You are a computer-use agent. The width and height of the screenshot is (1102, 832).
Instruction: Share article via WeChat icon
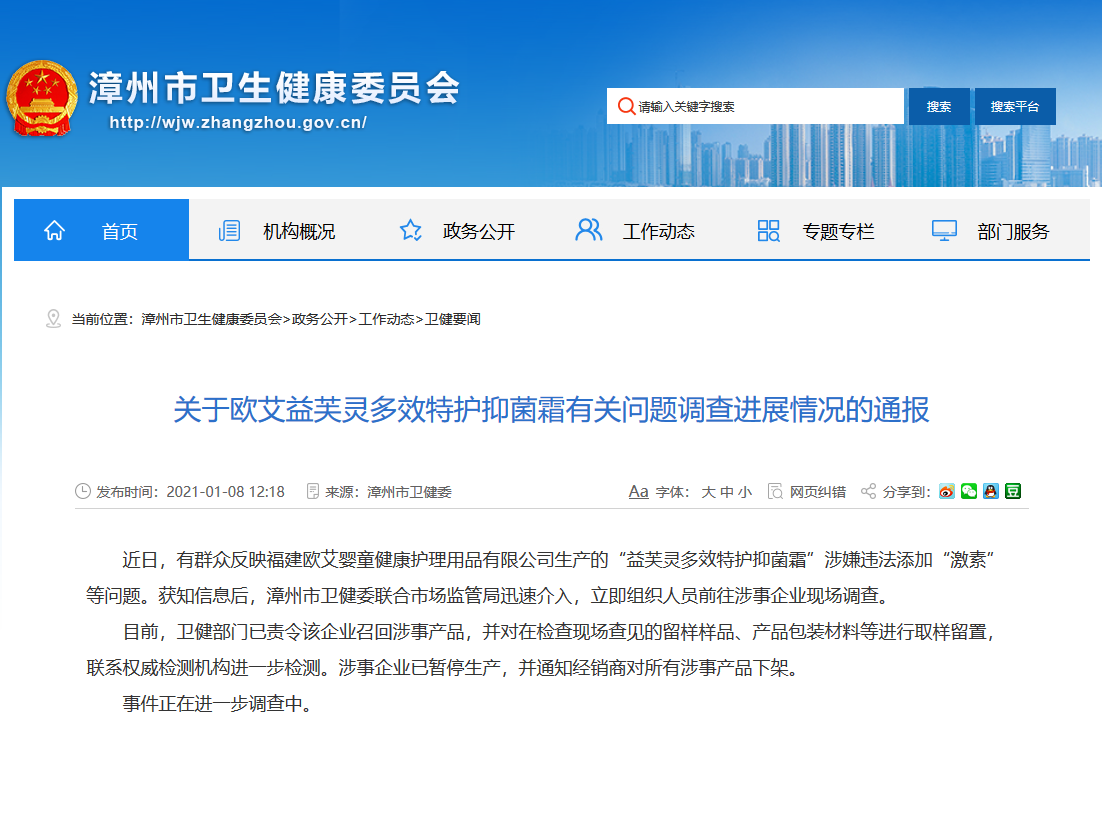pos(969,491)
